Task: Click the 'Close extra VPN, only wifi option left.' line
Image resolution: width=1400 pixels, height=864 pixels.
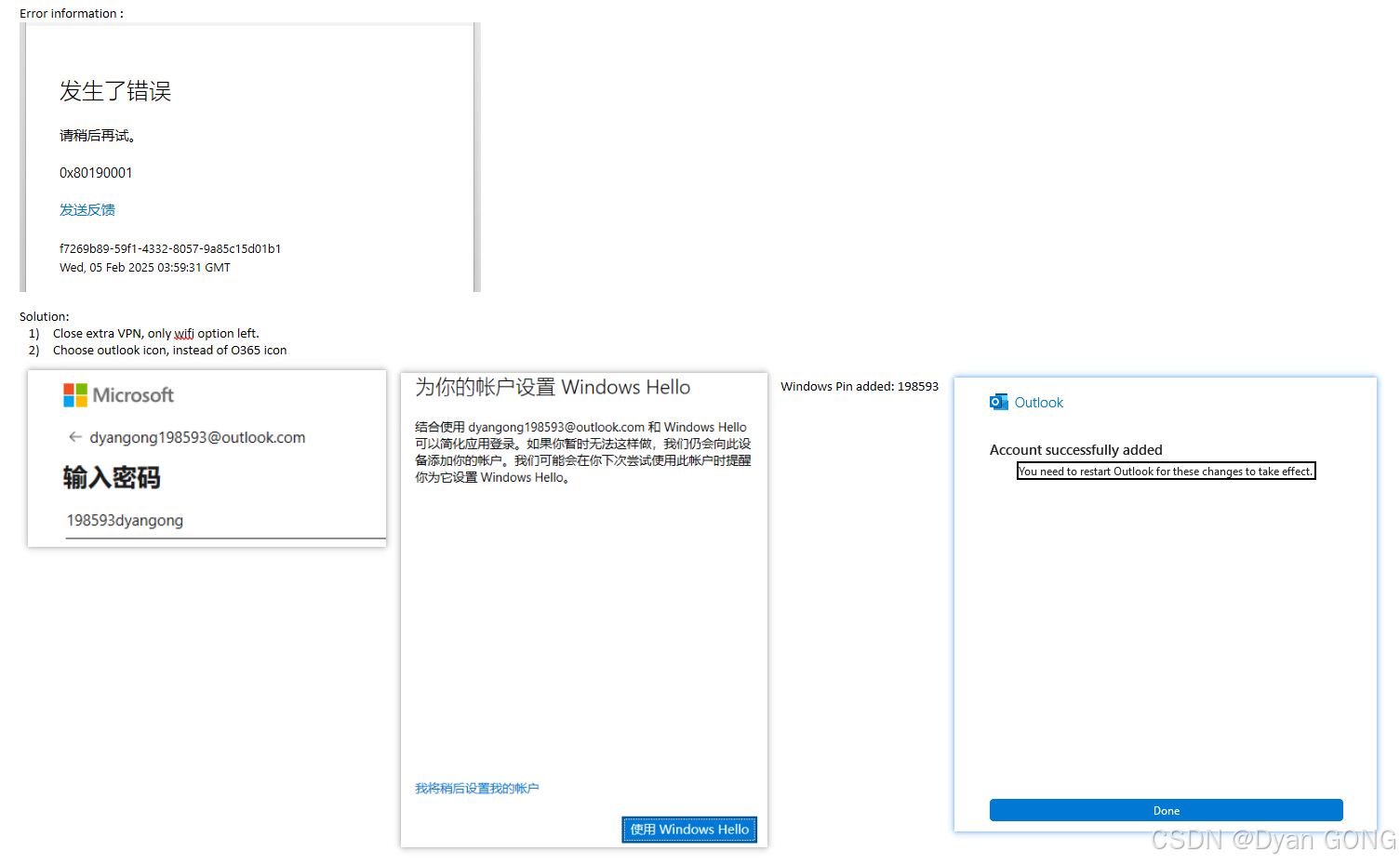Action: click(x=156, y=334)
